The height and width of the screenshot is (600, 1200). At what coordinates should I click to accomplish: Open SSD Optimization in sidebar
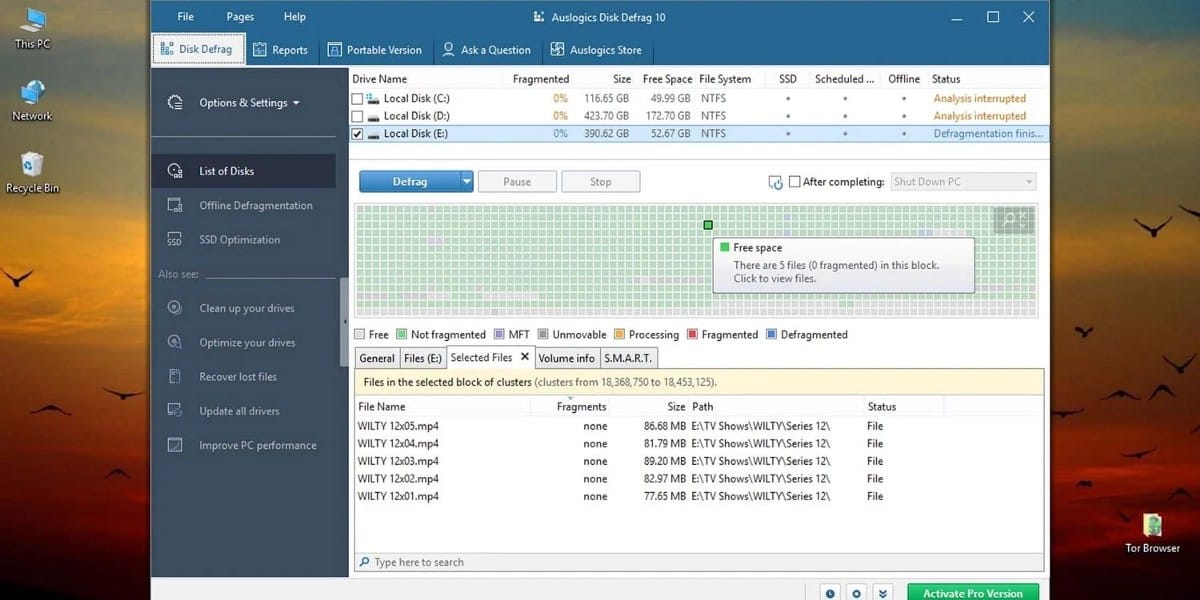[x=239, y=240]
